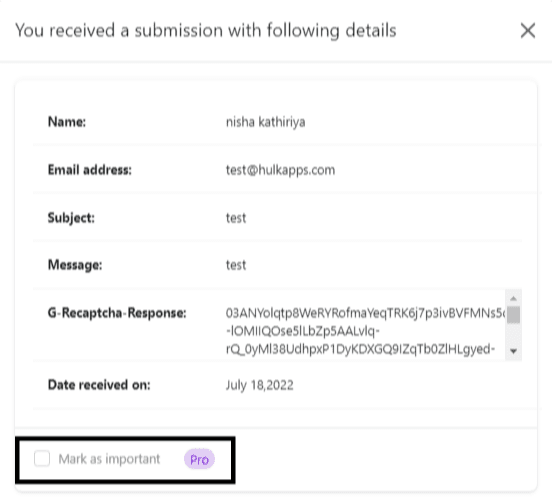The height and width of the screenshot is (503, 552).
Task: Click the 'Message:' field label
Action: [75, 265]
